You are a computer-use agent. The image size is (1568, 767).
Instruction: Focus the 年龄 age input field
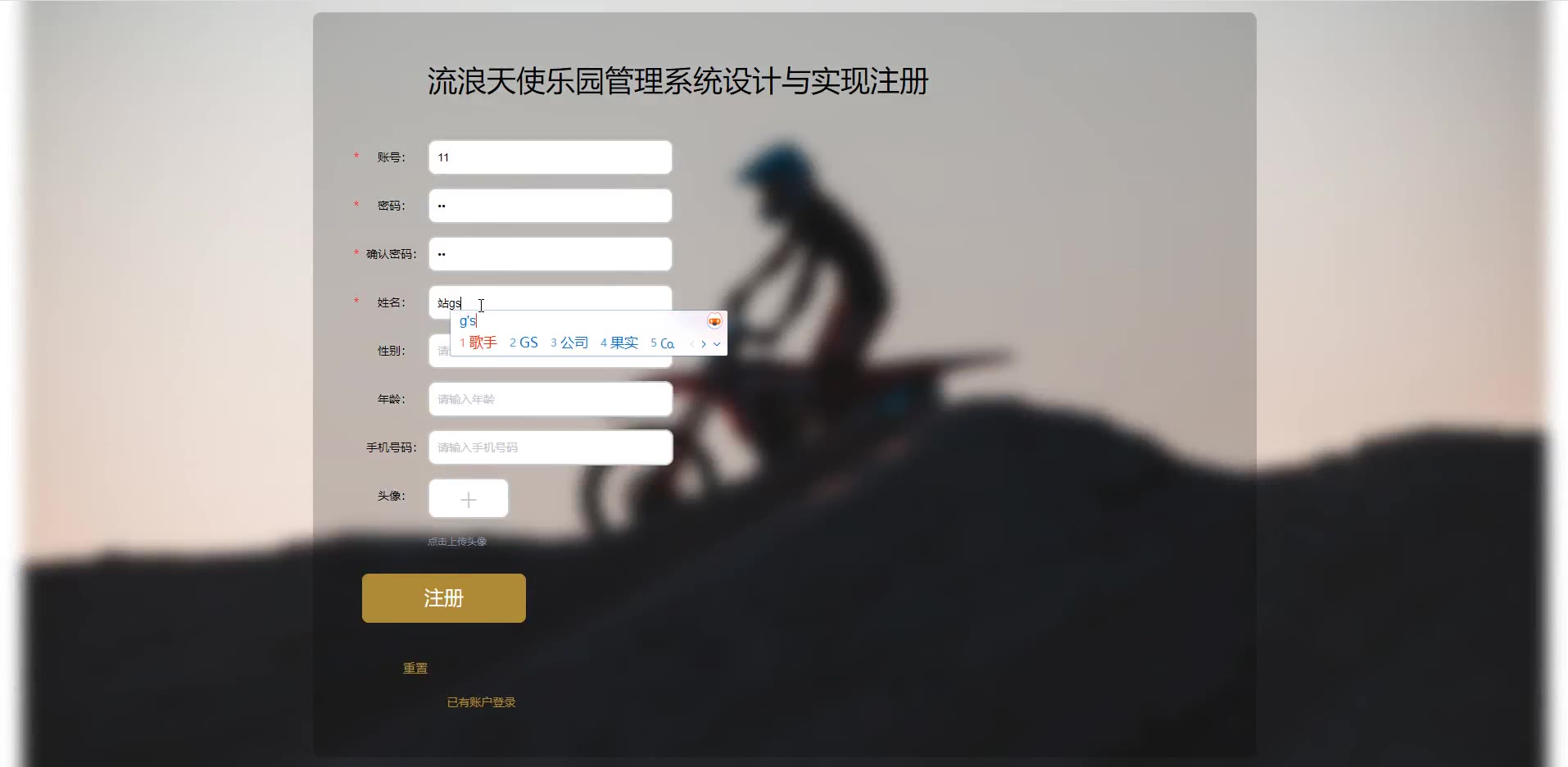551,399
